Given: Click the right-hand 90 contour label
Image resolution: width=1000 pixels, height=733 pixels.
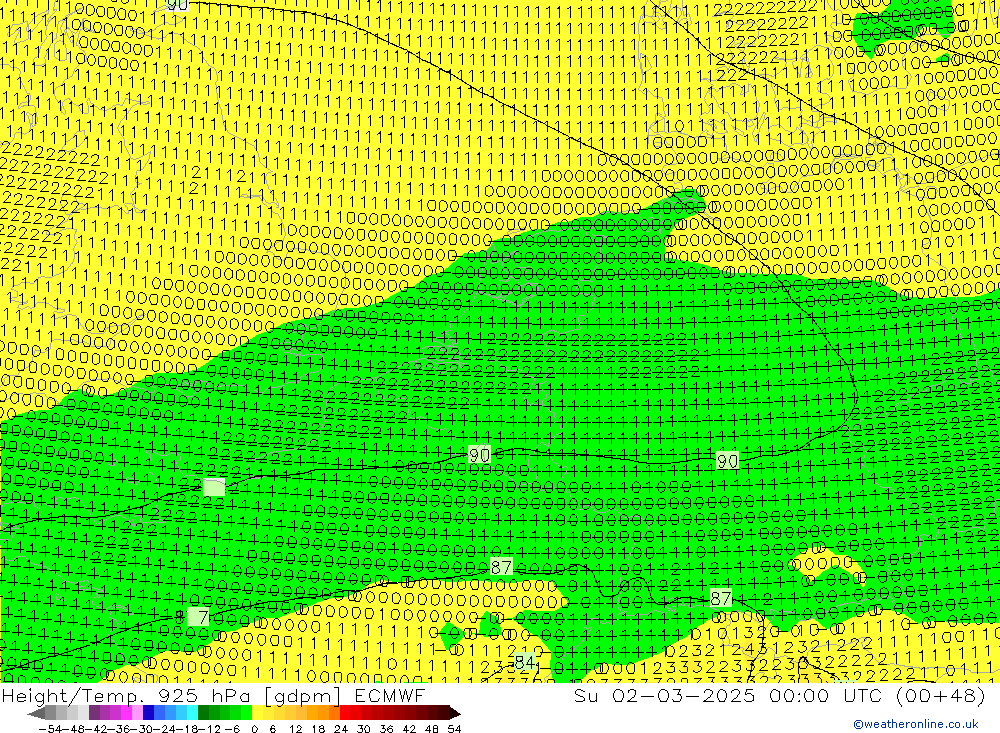Looking at the screenshot, I should pyautogui.click(x=728, y=461).
